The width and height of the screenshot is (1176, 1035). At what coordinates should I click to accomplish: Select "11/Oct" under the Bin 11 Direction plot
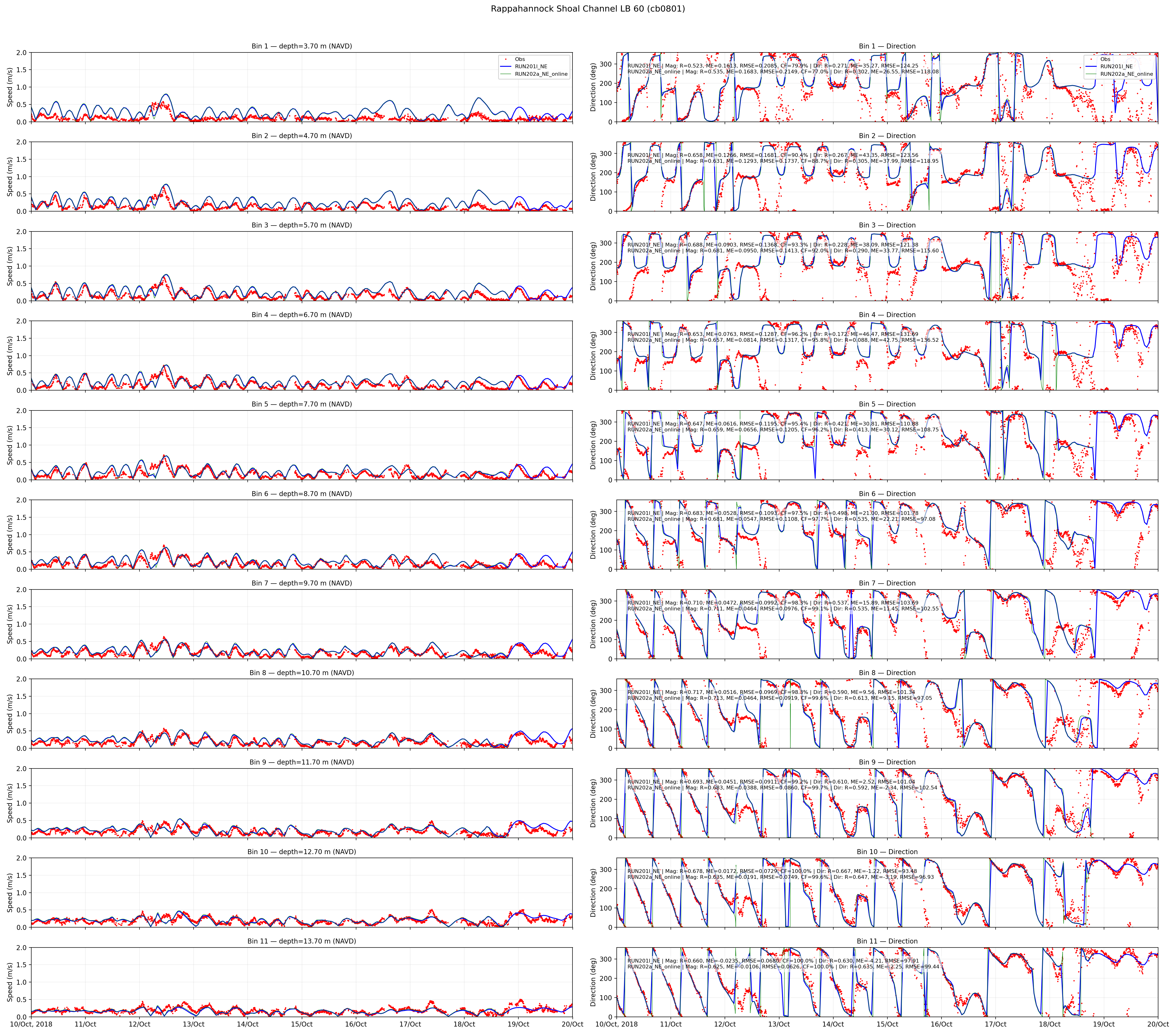coord(671,1025)
